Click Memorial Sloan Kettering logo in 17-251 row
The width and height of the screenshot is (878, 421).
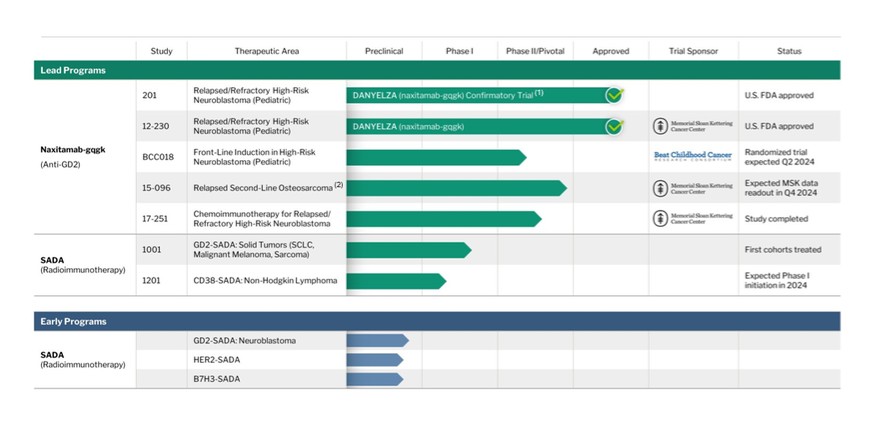coord(693,219)
